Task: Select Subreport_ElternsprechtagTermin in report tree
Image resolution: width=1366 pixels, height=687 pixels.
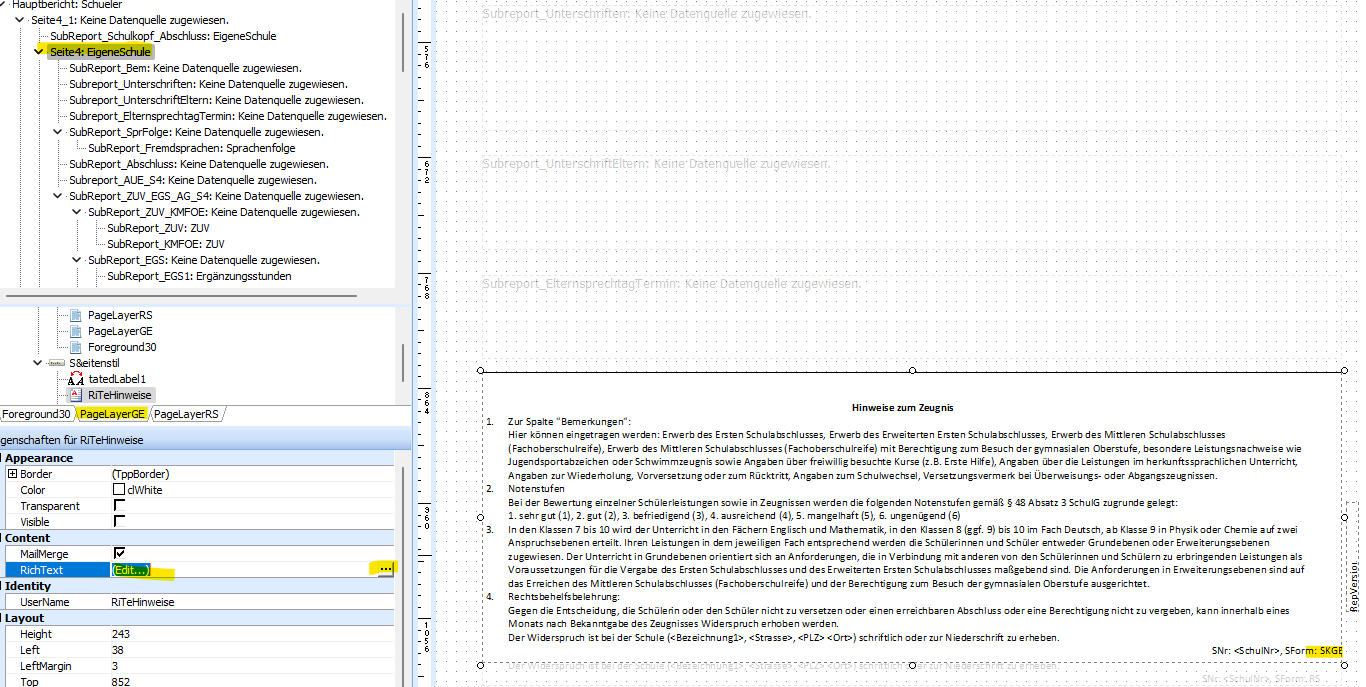Action: [227, 116]
